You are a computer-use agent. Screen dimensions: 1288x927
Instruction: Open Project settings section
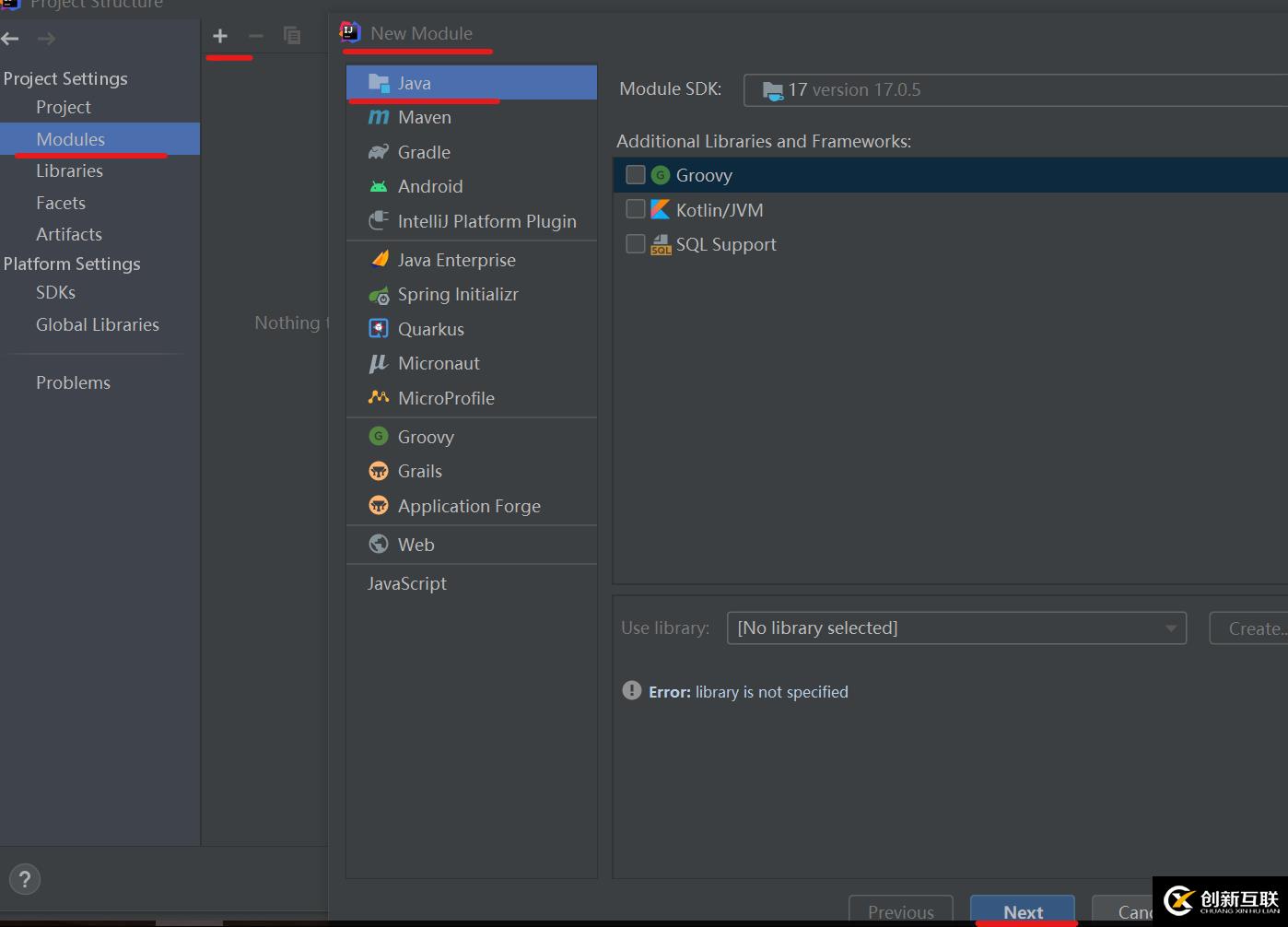point(64,107)
